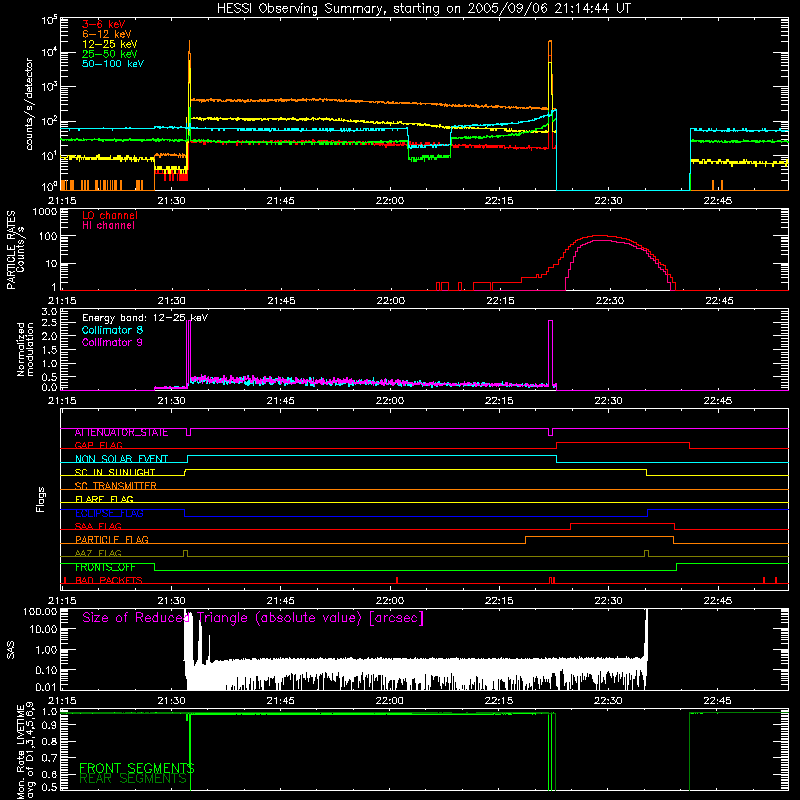Click the FRONTS_OFF flag label
Screen dimensions: 800x800
[x=105, y=567]
